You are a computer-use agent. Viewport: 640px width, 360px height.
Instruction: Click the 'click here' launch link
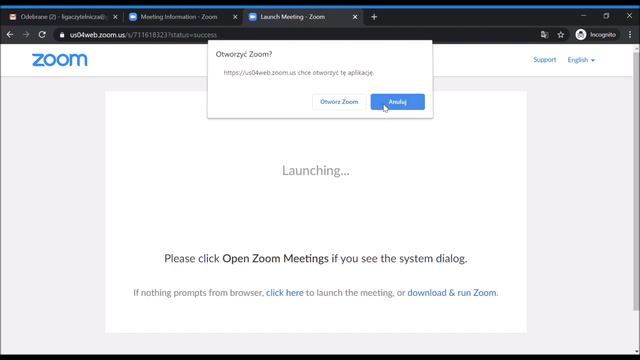tap(285, 293)
